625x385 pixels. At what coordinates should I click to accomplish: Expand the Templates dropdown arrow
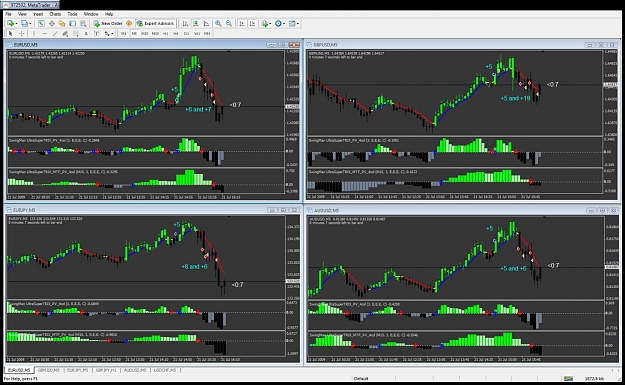pyautogui.click(x=298, y=24)
